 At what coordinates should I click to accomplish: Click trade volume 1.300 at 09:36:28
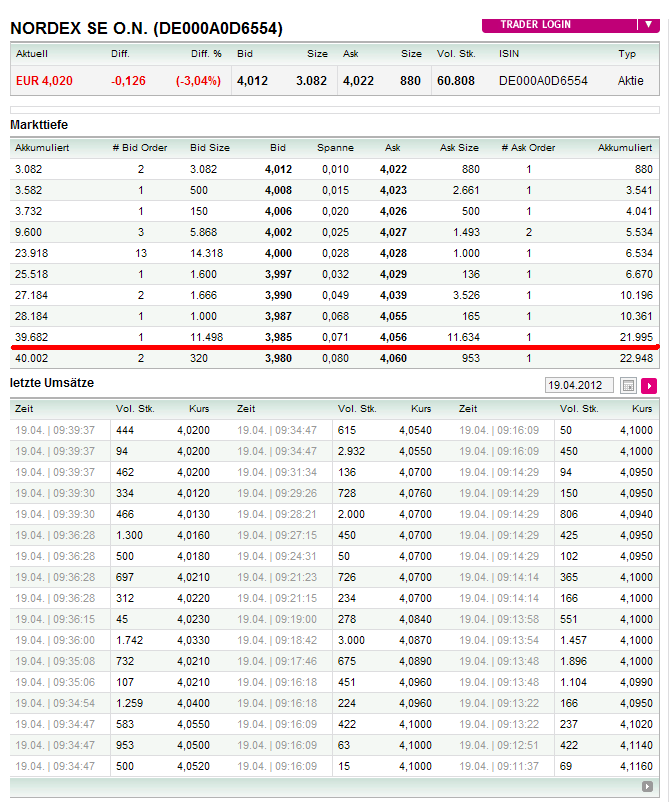click(129, 536)
